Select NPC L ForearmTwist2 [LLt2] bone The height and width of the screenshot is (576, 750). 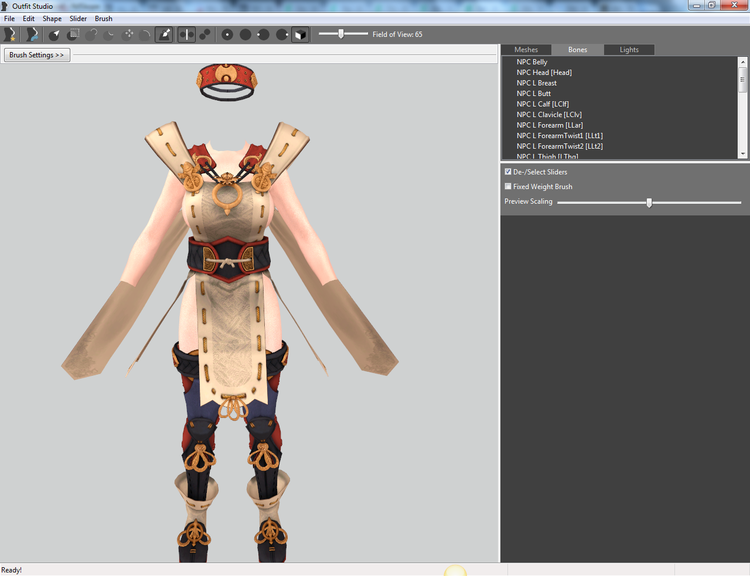560,146
